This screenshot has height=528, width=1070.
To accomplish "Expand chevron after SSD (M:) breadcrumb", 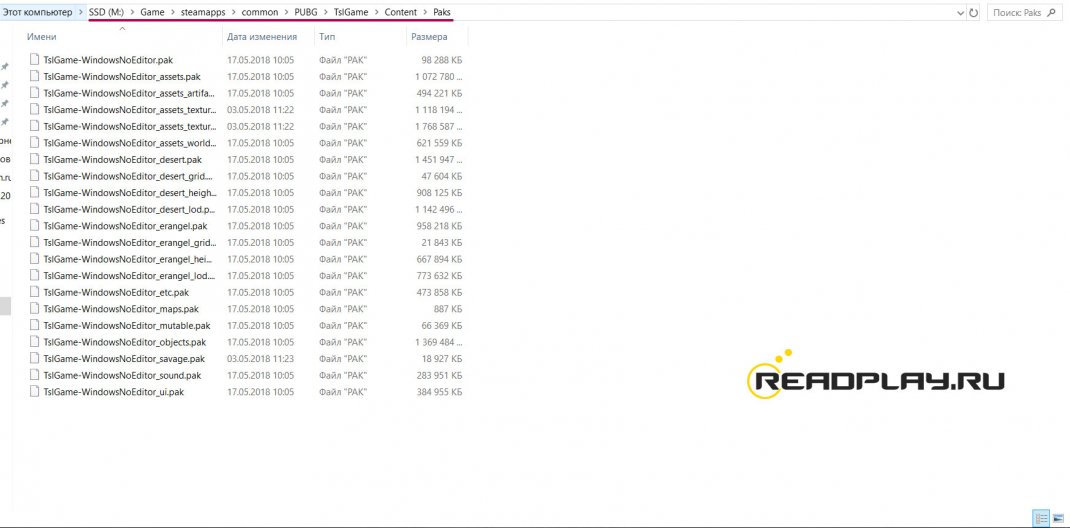I will pyautogui.click(x=132, y=12).
